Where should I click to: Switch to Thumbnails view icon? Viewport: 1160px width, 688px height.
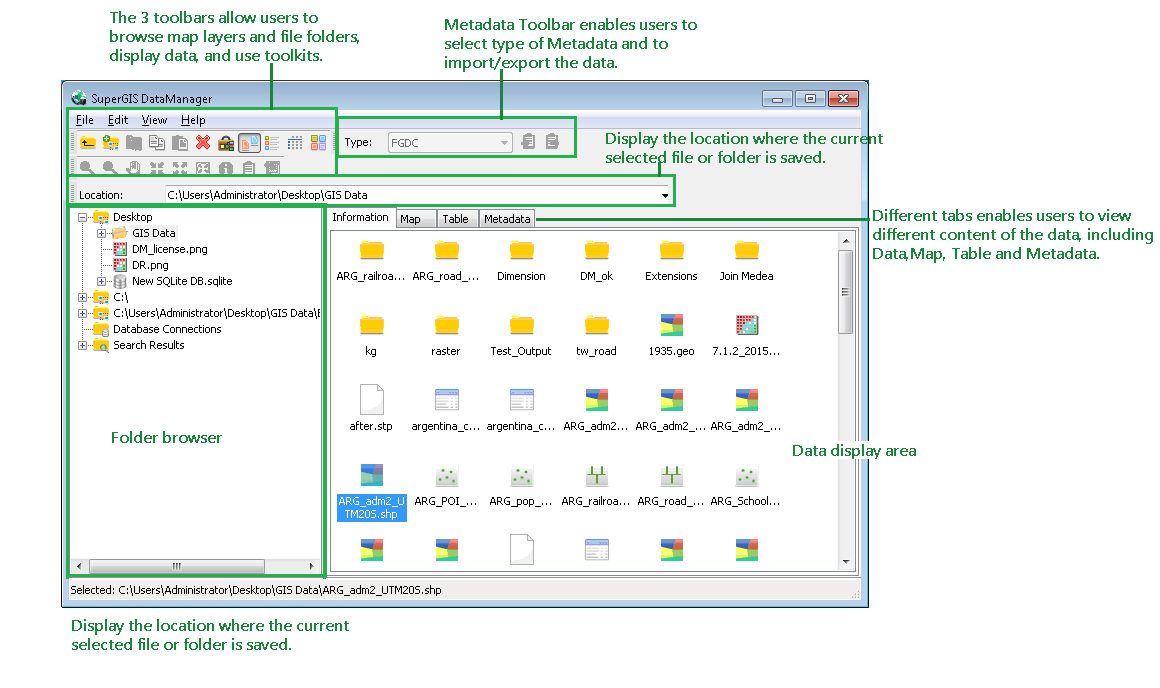pyautogui.click(x=318, y=143)
